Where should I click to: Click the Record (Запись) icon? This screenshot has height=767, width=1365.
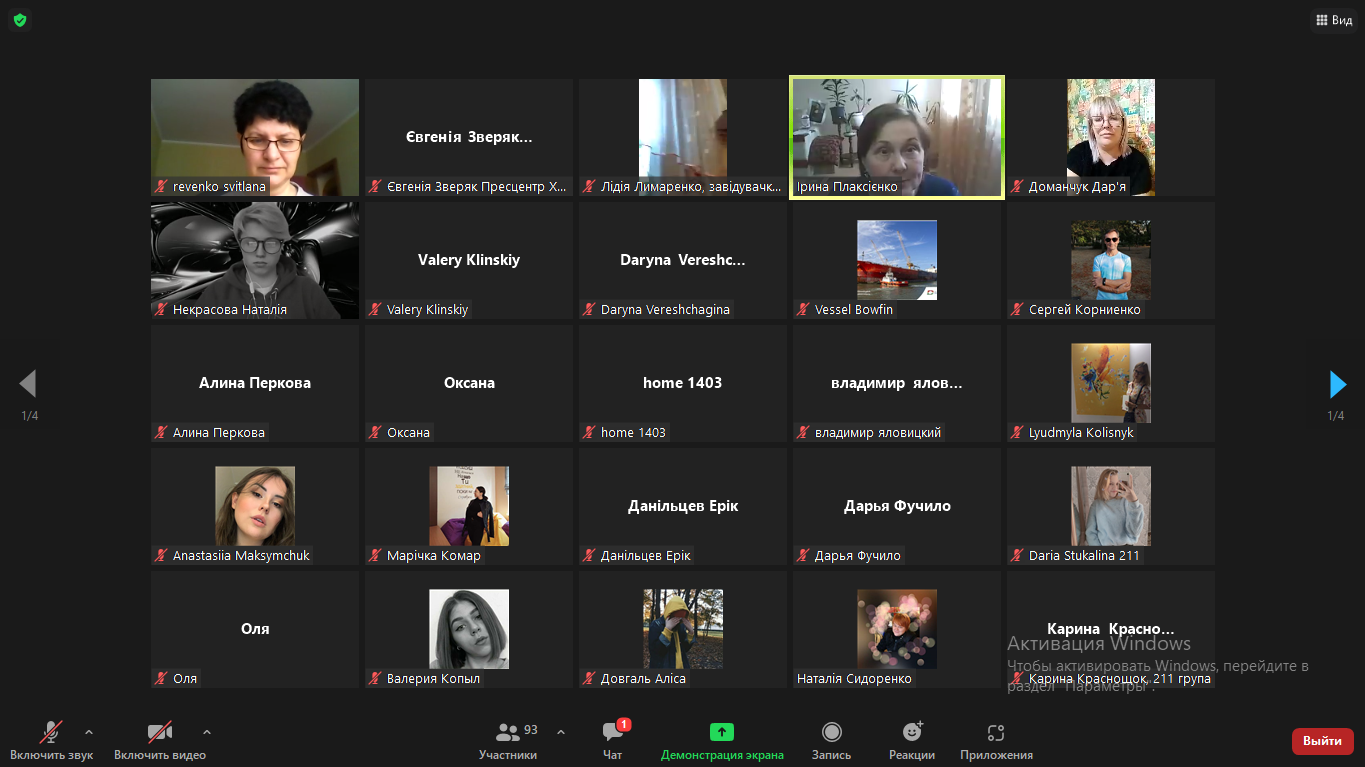click(x=831, y=732)
